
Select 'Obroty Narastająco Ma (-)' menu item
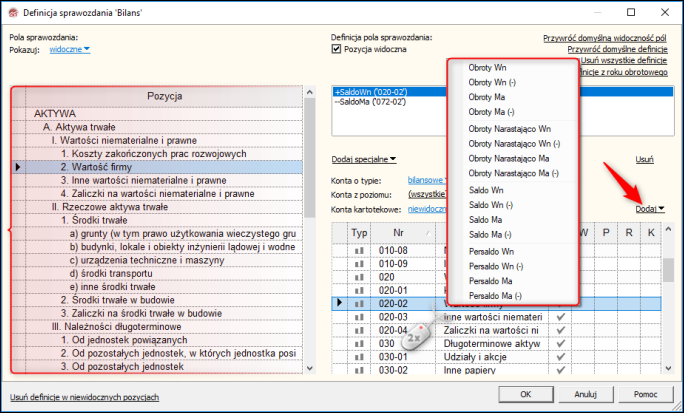coord(513,174)
